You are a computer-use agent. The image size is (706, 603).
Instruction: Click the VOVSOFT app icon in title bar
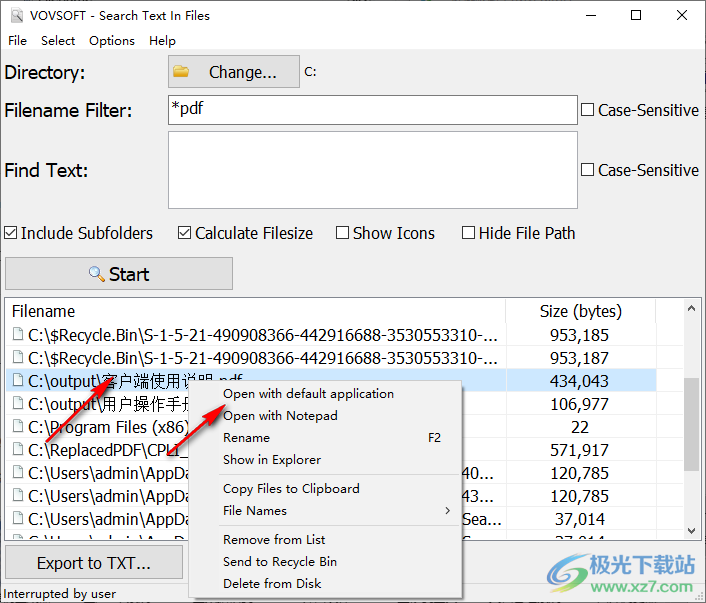click(17, 15)
